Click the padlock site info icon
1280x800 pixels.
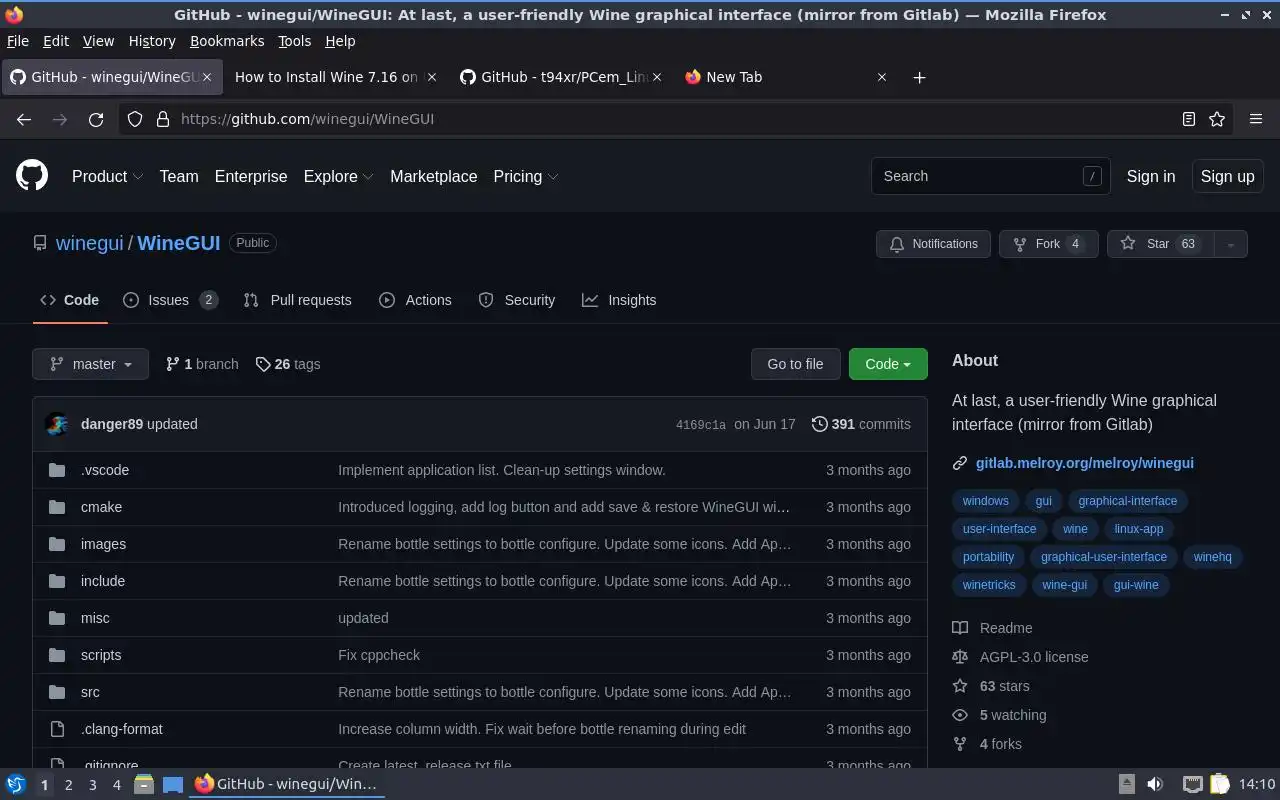[x=163, y=119]
